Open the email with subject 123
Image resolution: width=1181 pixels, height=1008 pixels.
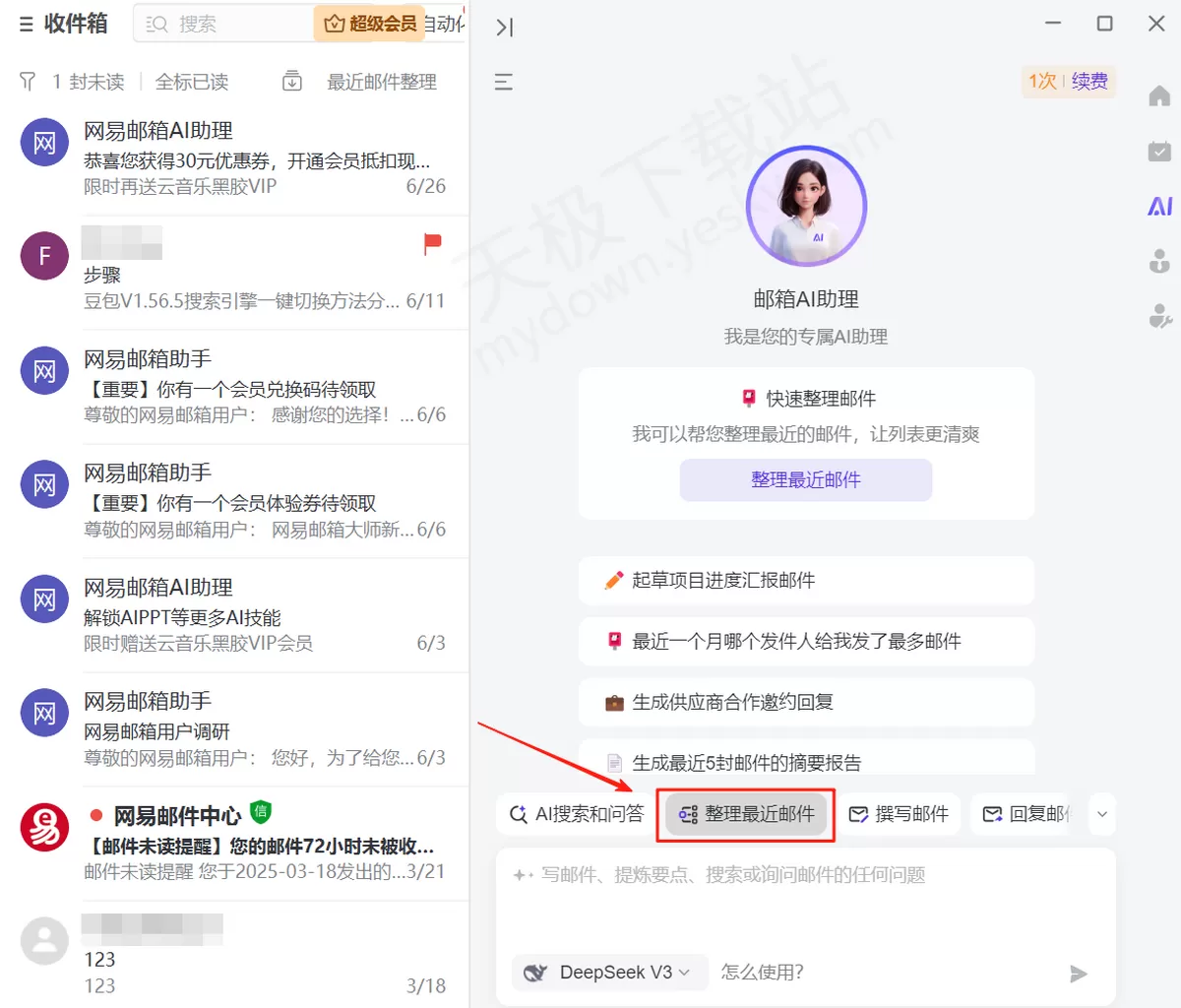pos(234,955)
